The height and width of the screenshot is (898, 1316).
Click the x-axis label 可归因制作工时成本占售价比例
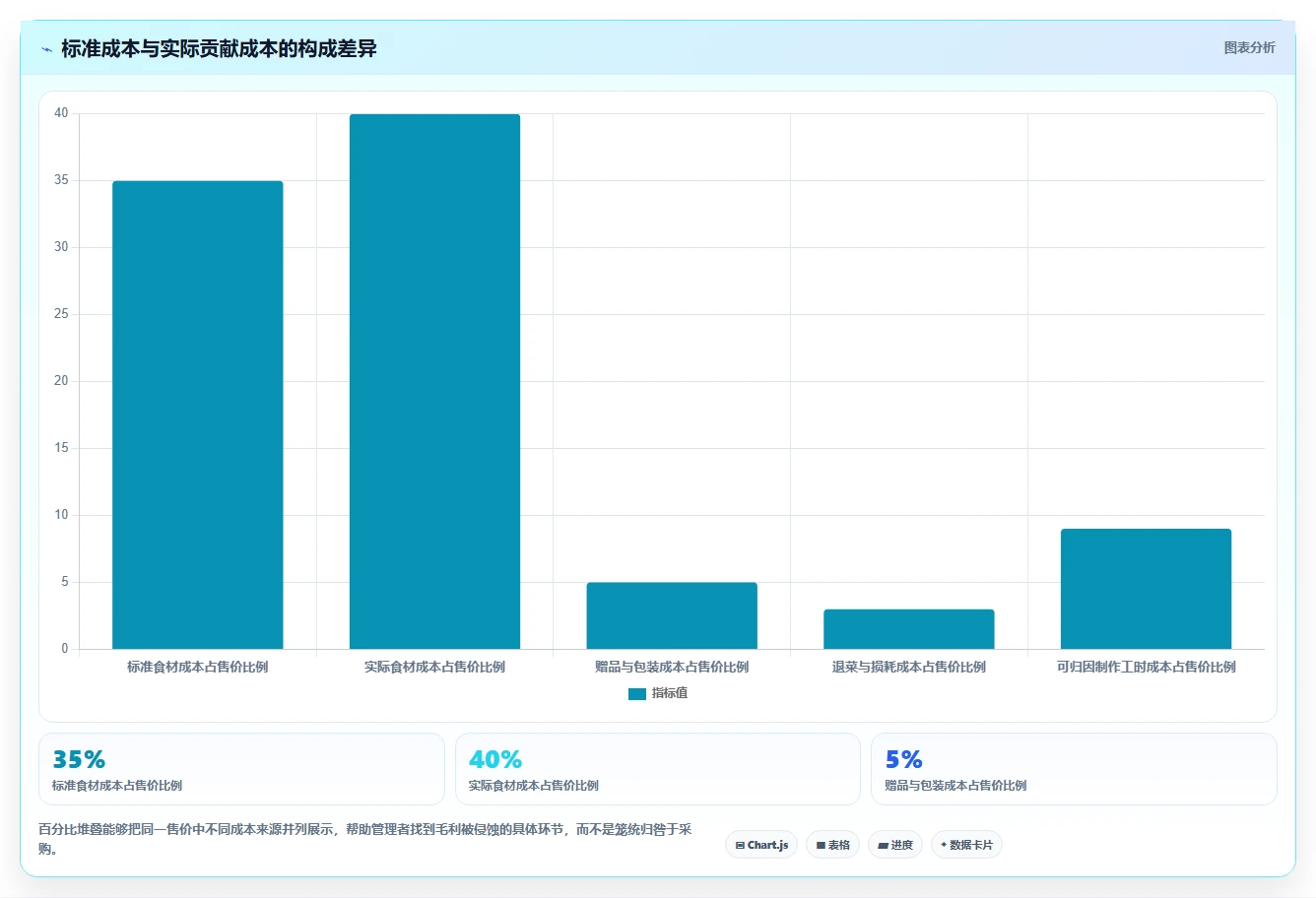1146,667
